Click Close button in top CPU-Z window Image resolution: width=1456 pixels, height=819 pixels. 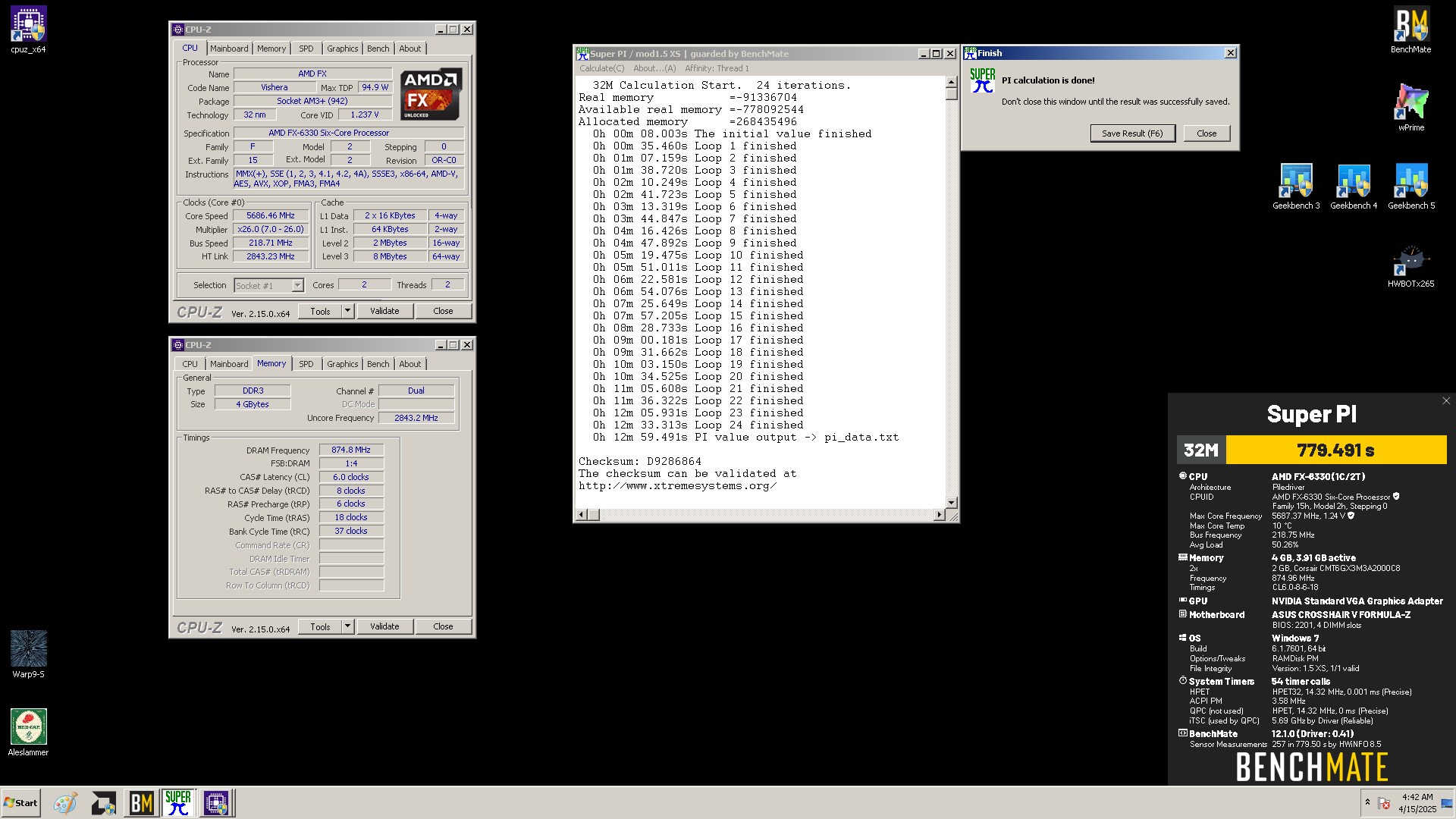443,312
